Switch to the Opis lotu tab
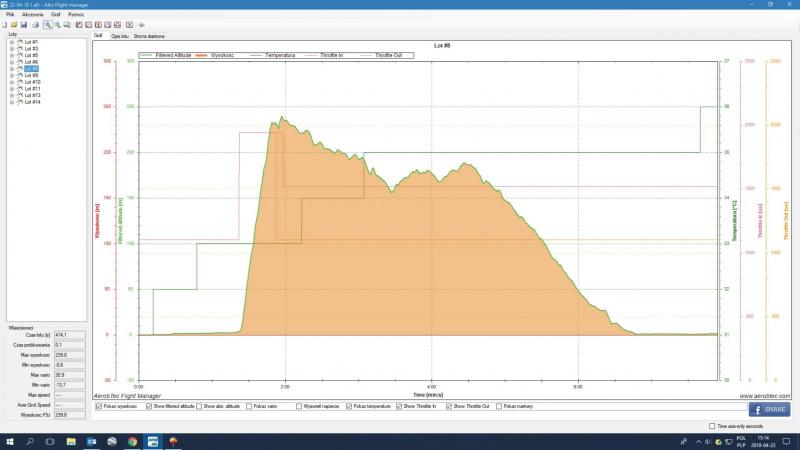This screenshot has height=450, width=800. pos(119,34)
